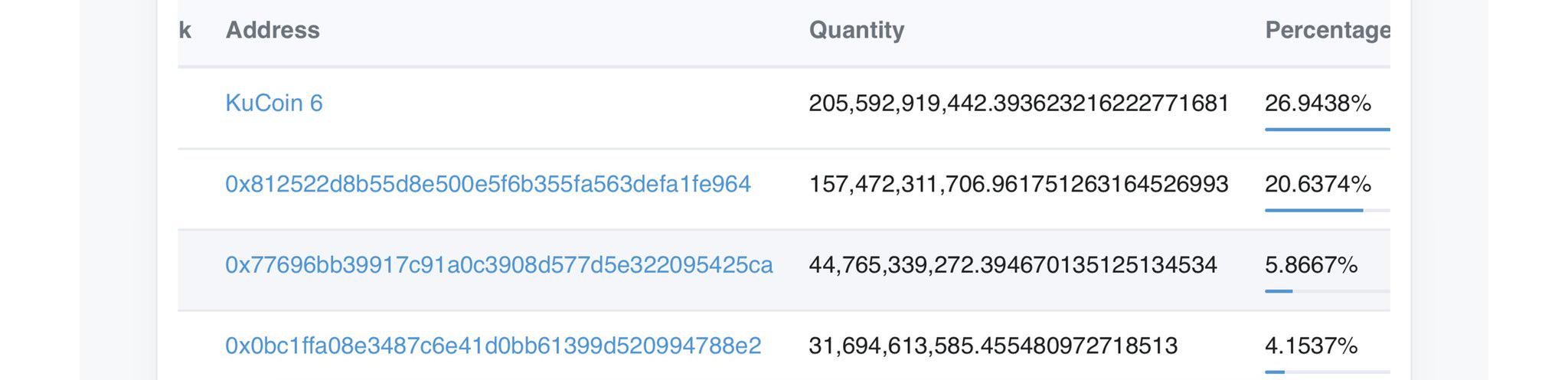Open the KuCoin 6 holder link

point(274,103)
